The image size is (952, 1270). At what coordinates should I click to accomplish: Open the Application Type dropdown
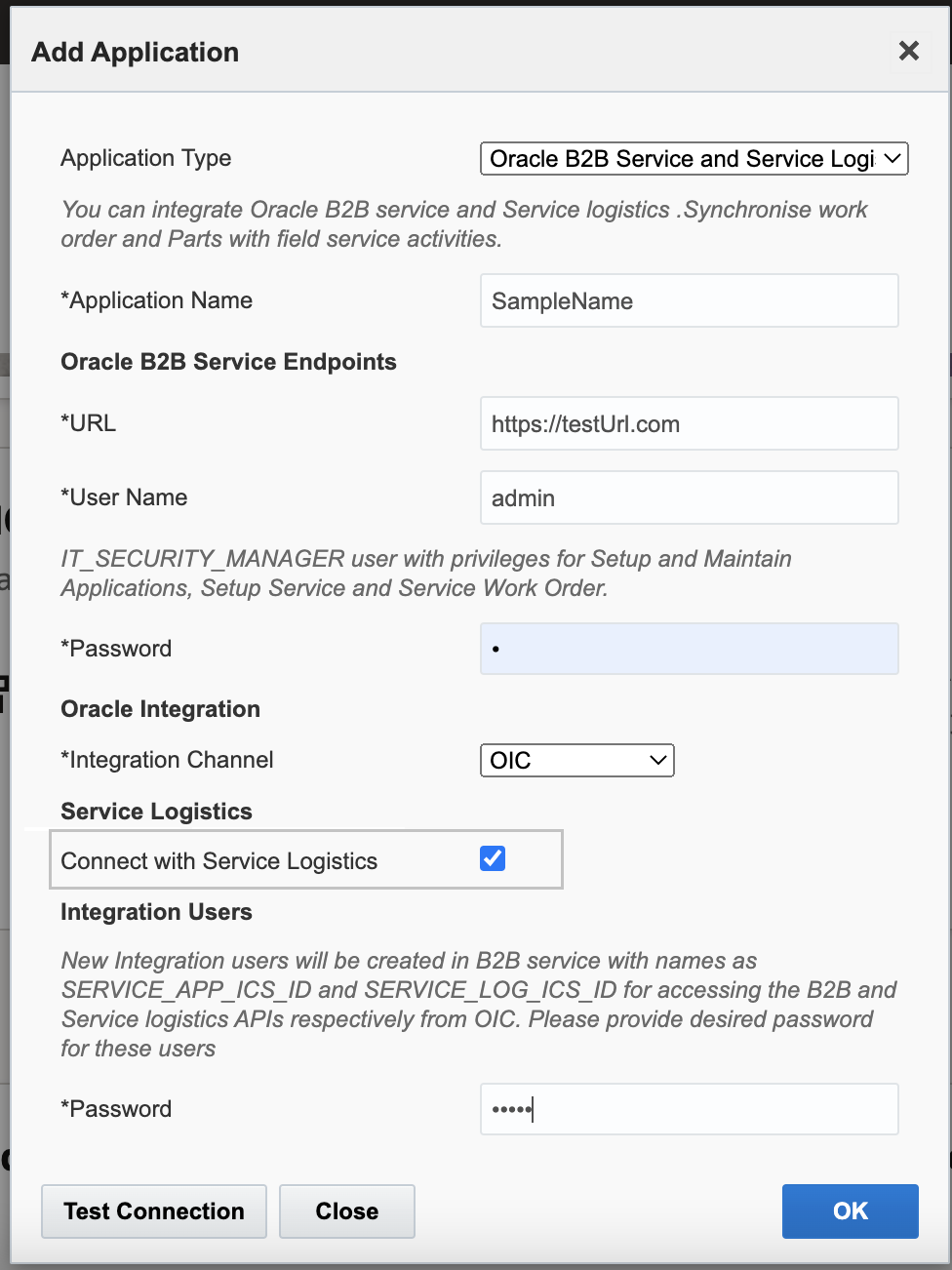pyautogui.click(x=694, y=159)
